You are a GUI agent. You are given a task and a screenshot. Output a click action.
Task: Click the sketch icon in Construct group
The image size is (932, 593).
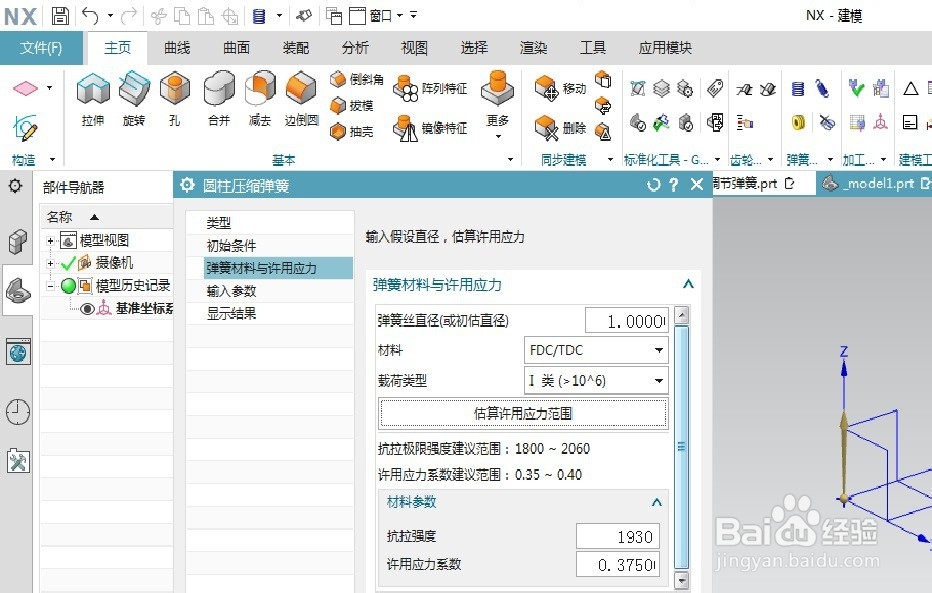25,128
